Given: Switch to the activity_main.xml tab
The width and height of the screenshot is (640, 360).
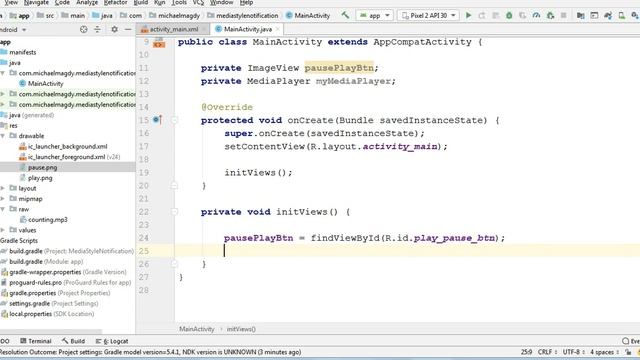Looking at the screenshot, I should [173, 29].
